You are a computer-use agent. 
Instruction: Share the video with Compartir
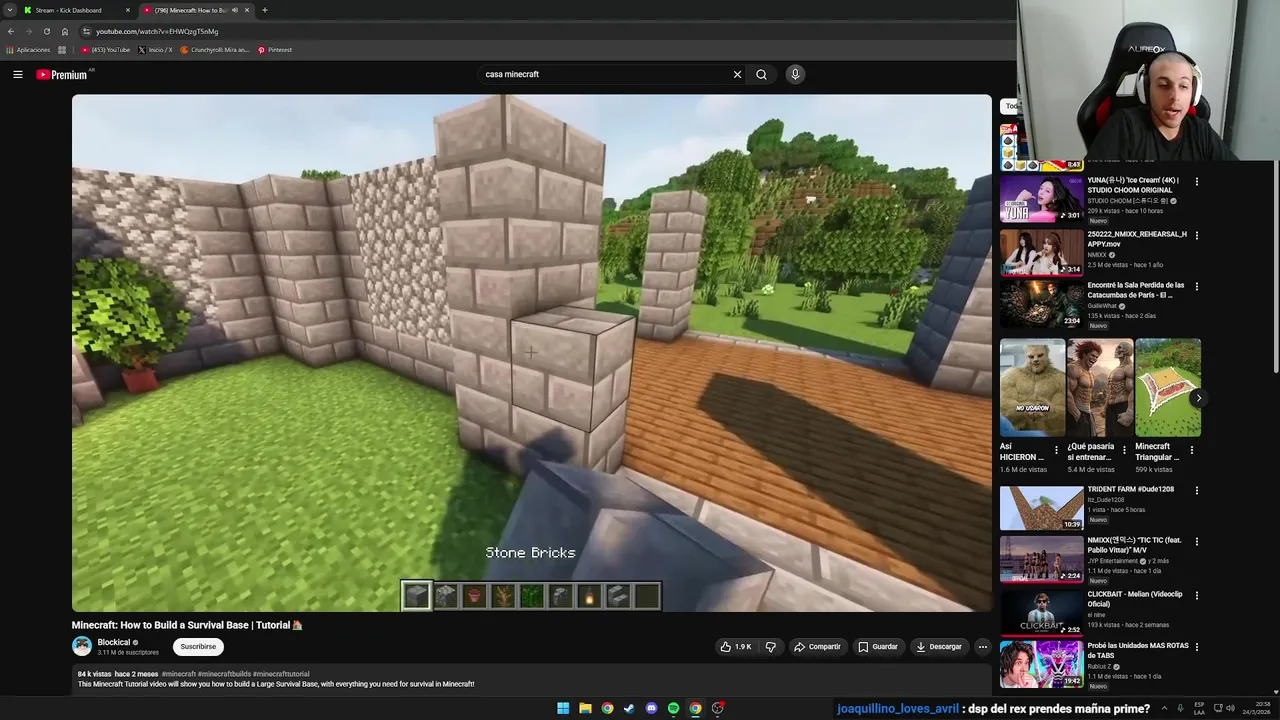pyautogui.click(x=818, y=647)
